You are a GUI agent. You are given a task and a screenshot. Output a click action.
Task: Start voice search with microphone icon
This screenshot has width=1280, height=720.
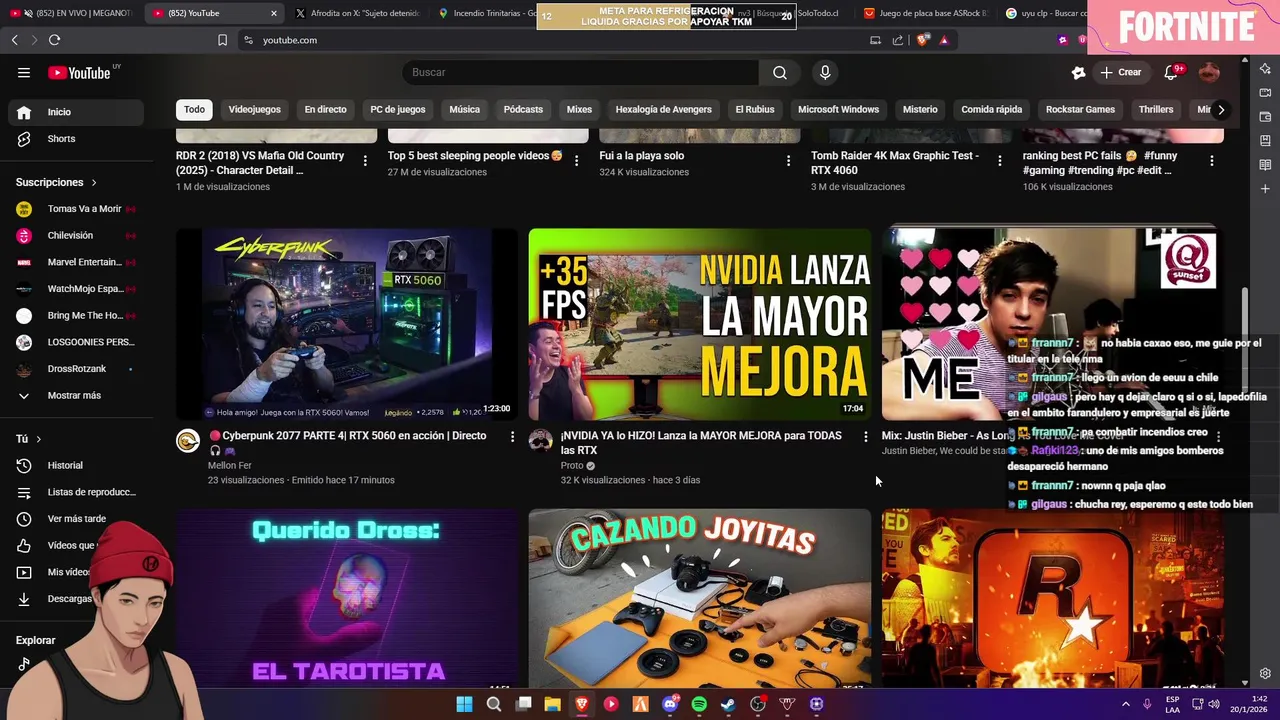(825, 72)
